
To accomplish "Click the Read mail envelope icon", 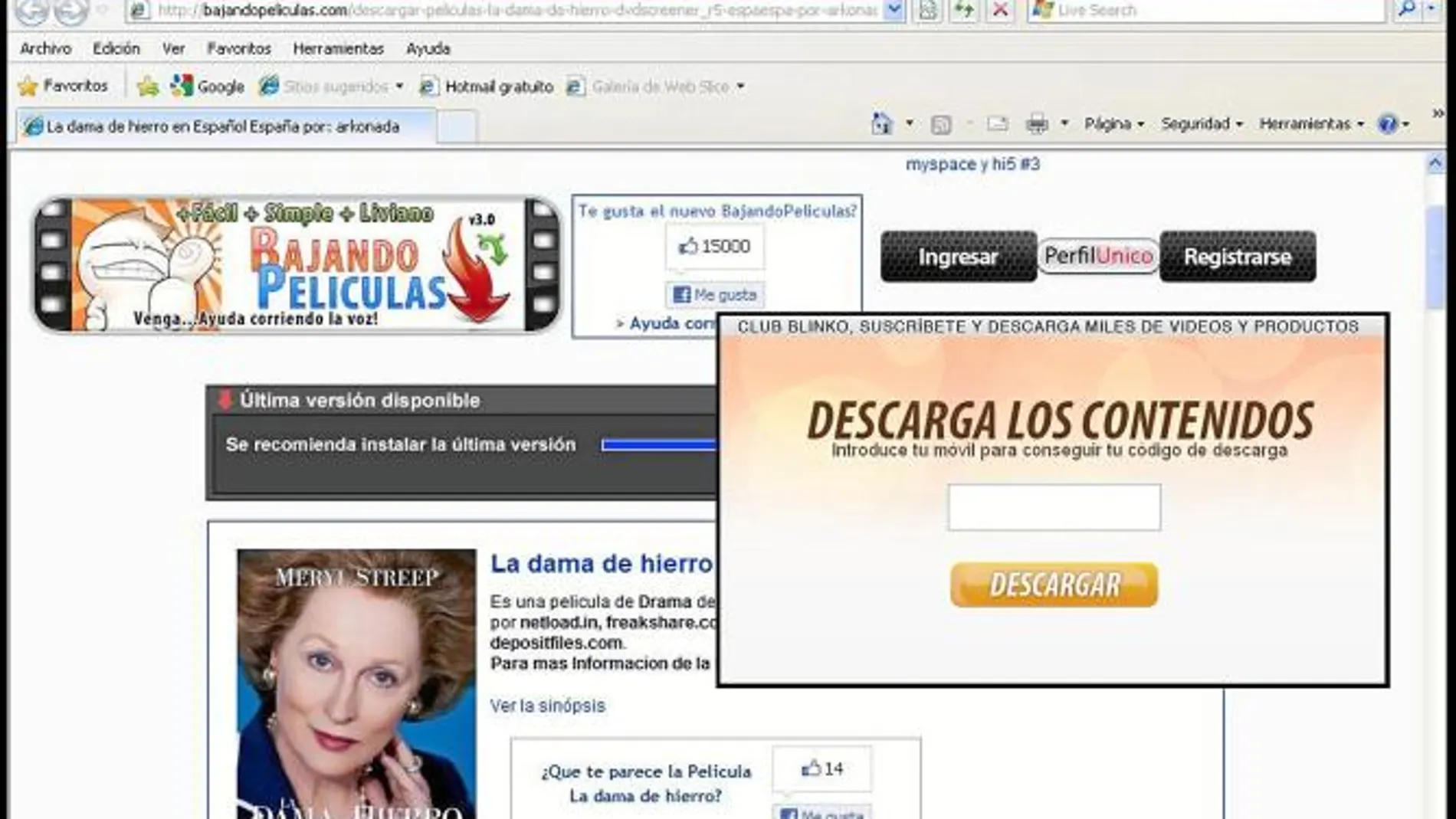I will coord(997,123).
